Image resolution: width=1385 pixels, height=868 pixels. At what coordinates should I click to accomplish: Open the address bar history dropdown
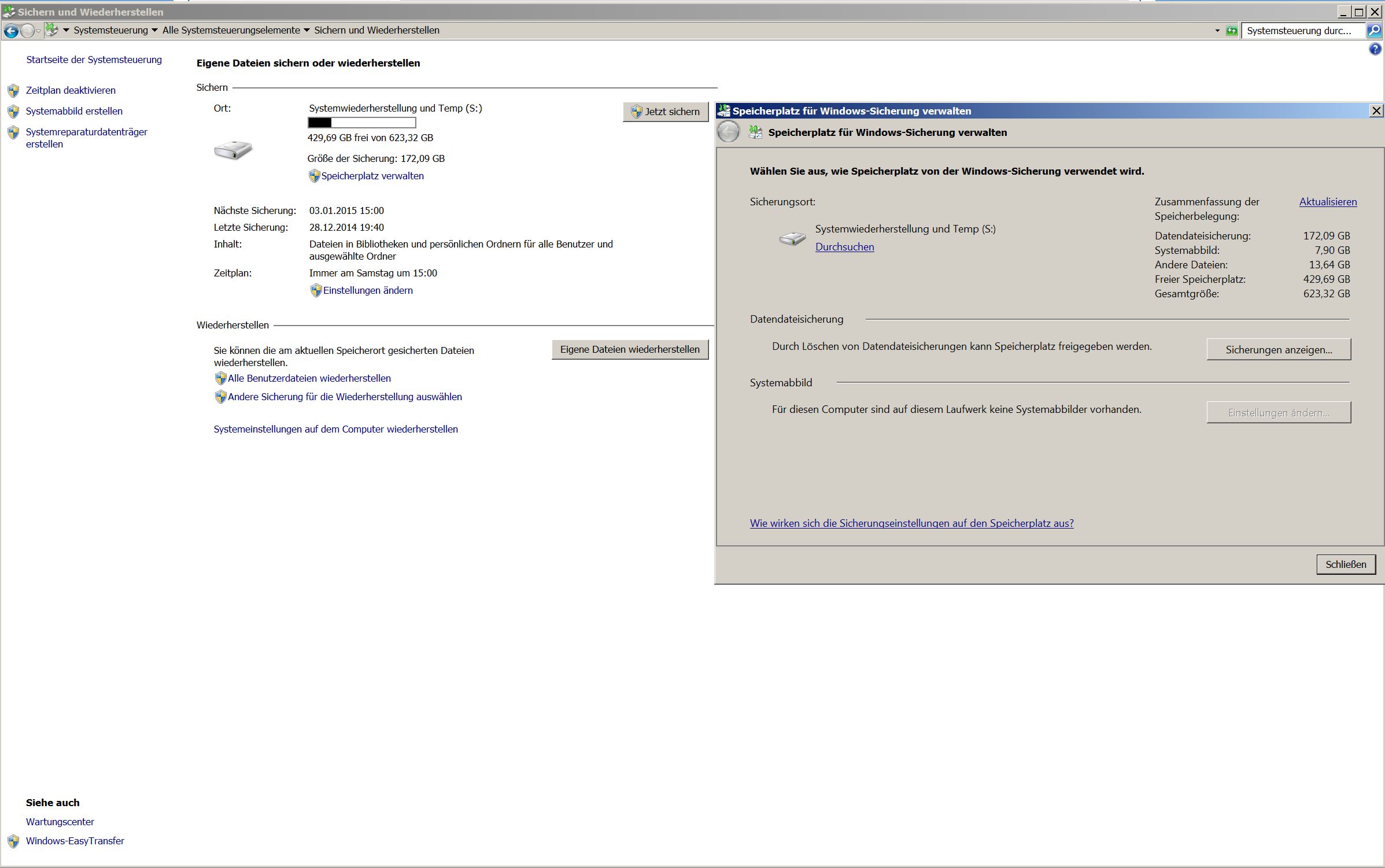[1217, 31]
